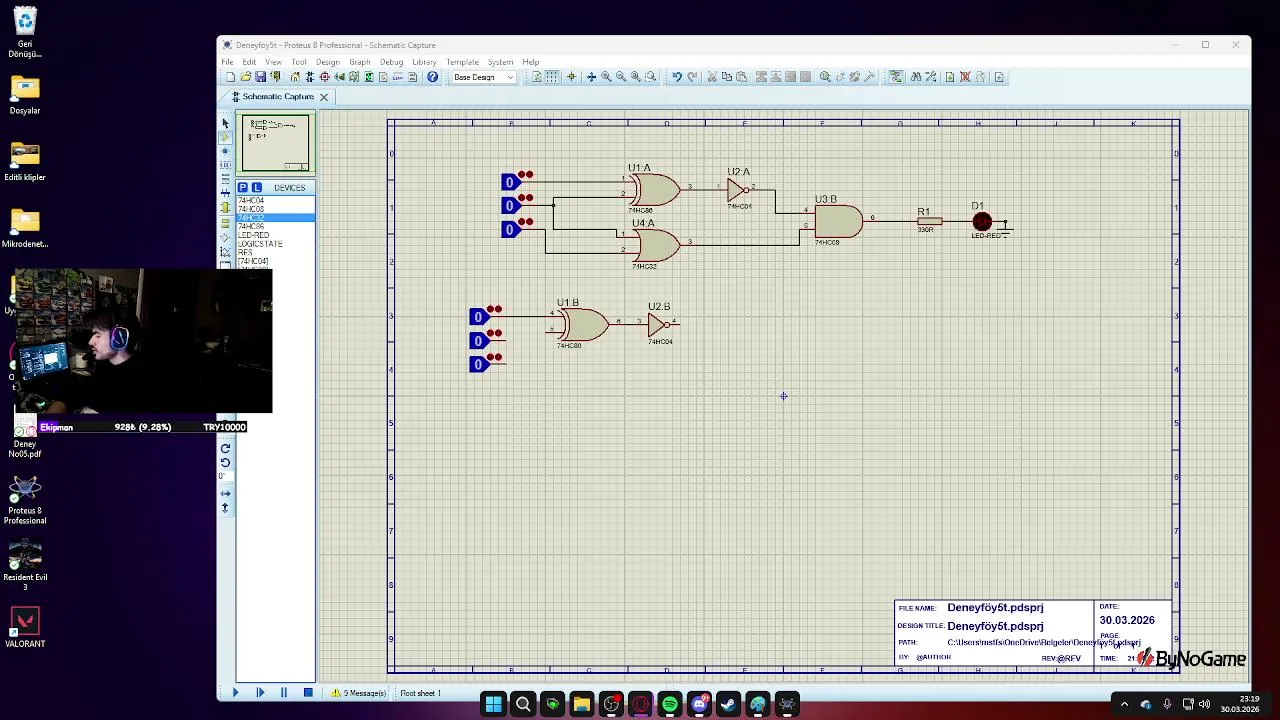Click the Zoom Out magnifier

click(x=620, y=77)
